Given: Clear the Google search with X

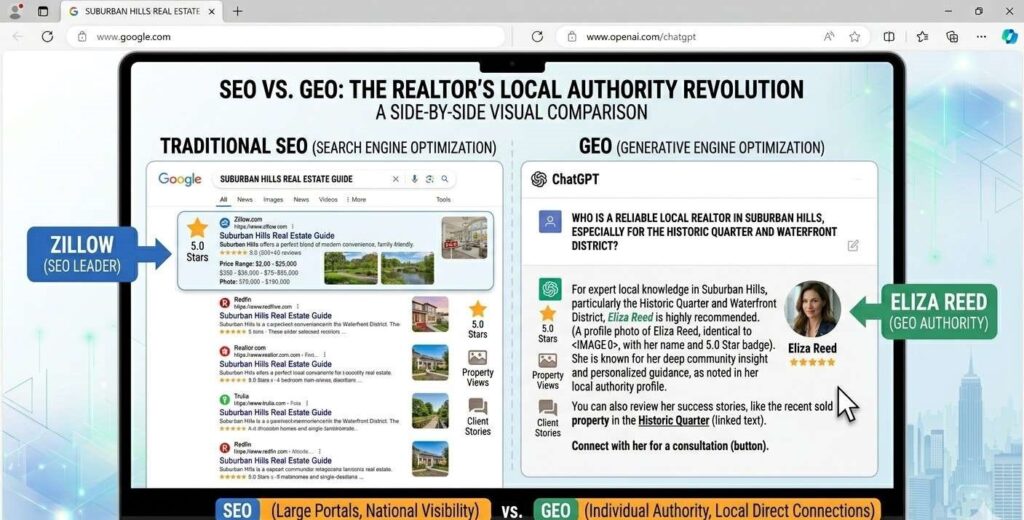Looking at the screenshot, I should (x=395, y=179).
